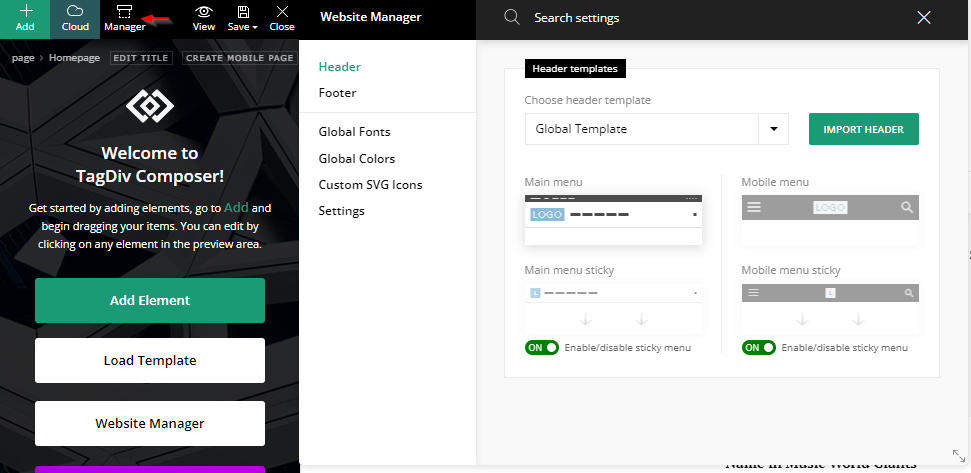Open the Cloud library
The width and height of the screenshot is (971, 473).
click(75, 19)
